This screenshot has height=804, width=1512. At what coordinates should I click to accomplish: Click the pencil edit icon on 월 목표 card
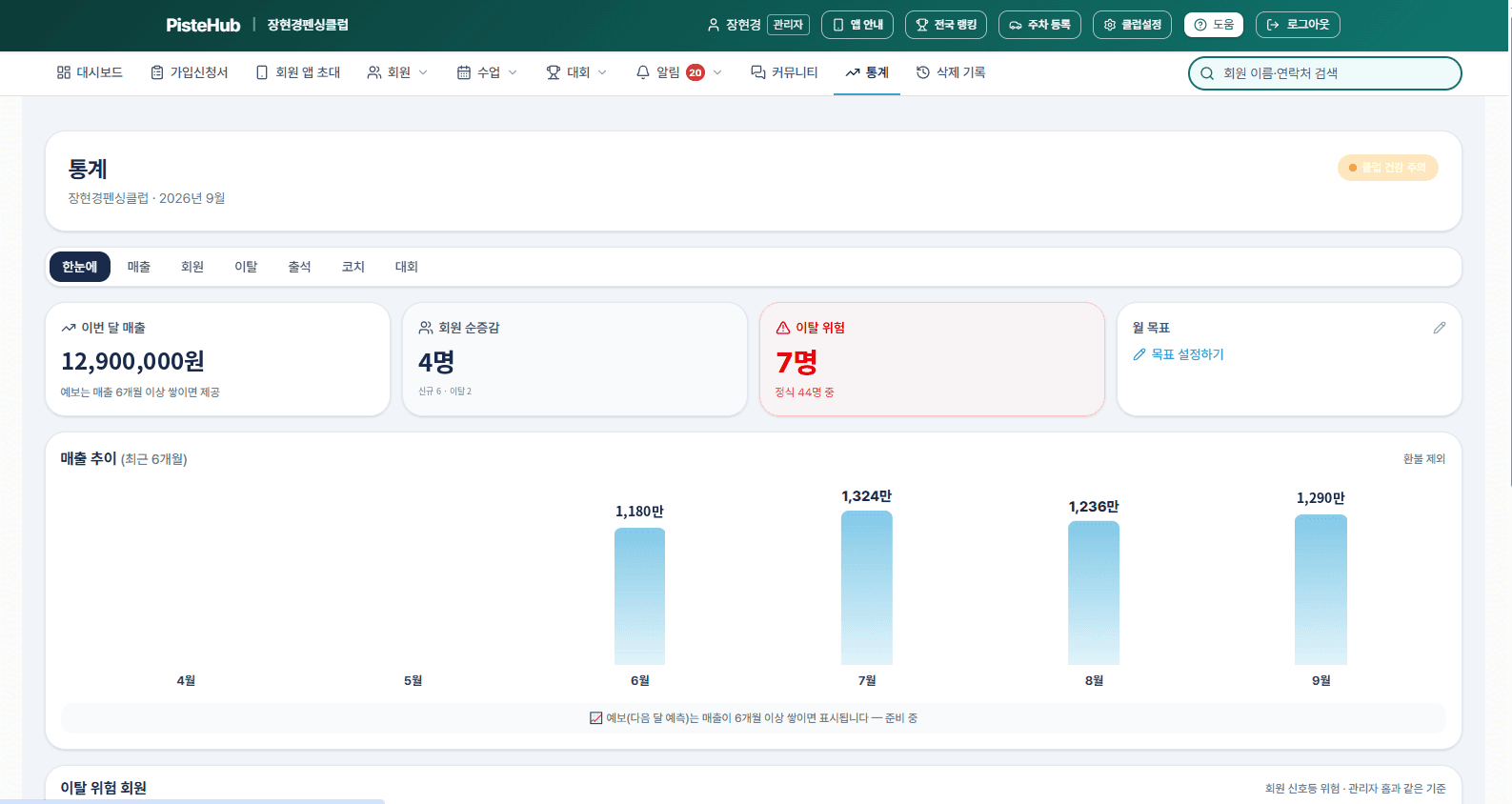tap(1440, 328)
